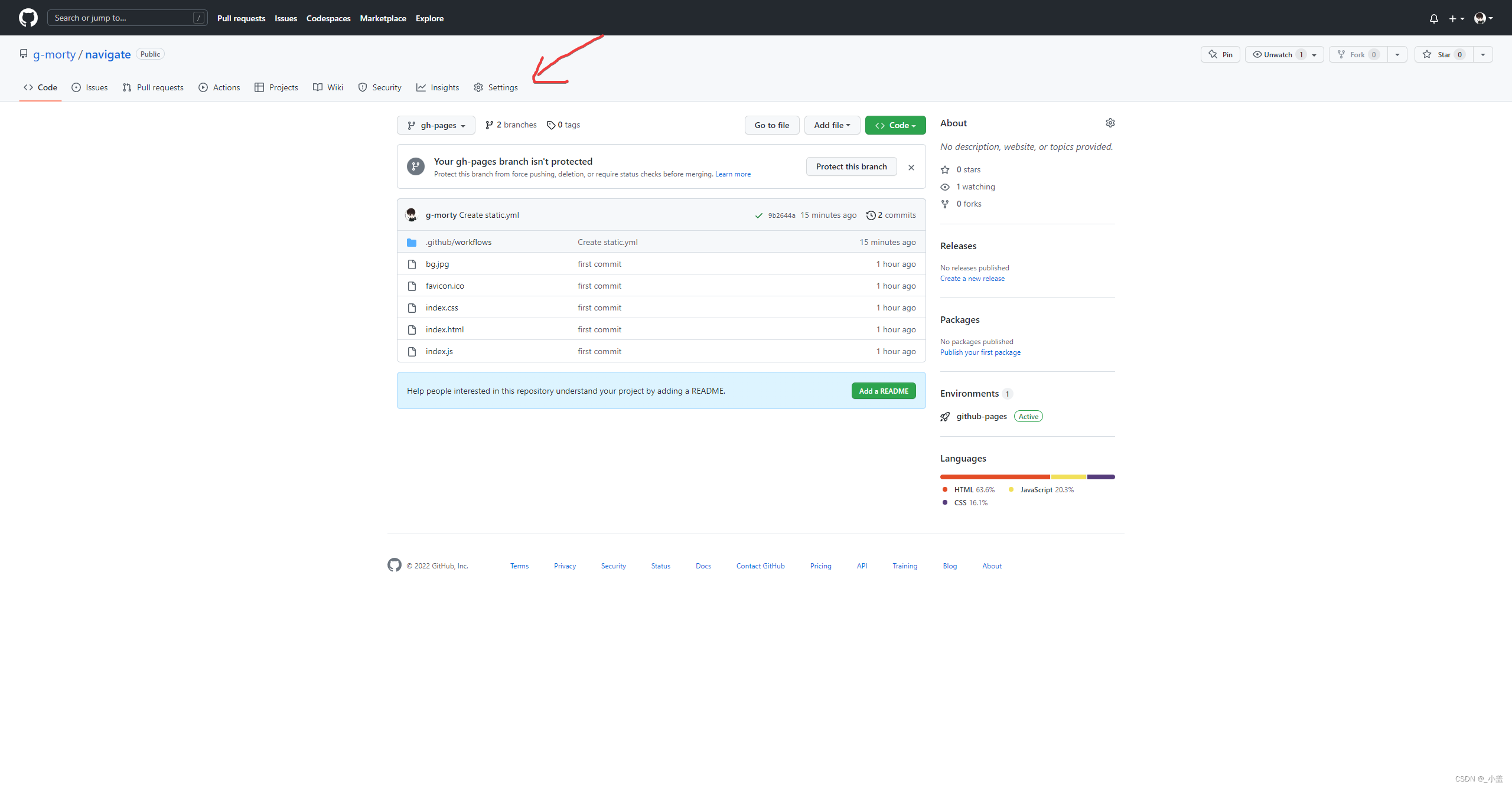Click Protect this branch button
This screenshot has height=788, width=1512.
(851, 166)
